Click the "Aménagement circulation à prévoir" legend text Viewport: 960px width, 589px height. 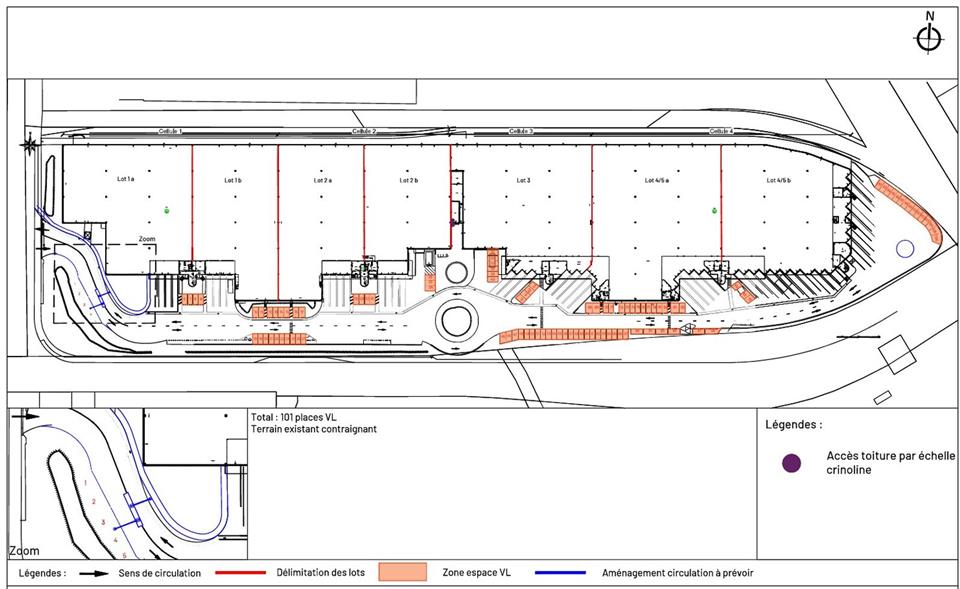point(677,574)
